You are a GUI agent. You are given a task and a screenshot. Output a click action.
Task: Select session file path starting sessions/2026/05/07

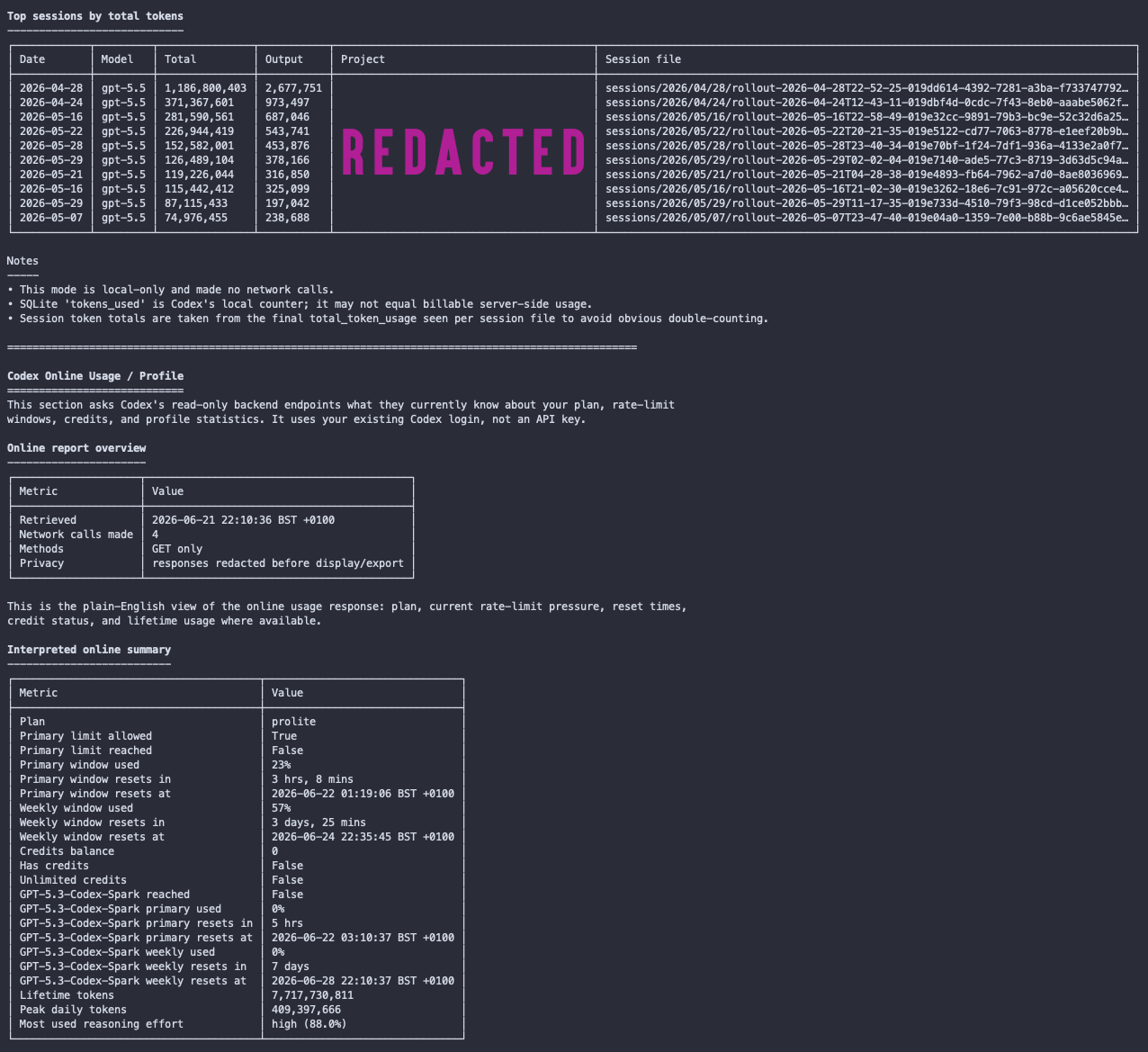coord(866,218)
